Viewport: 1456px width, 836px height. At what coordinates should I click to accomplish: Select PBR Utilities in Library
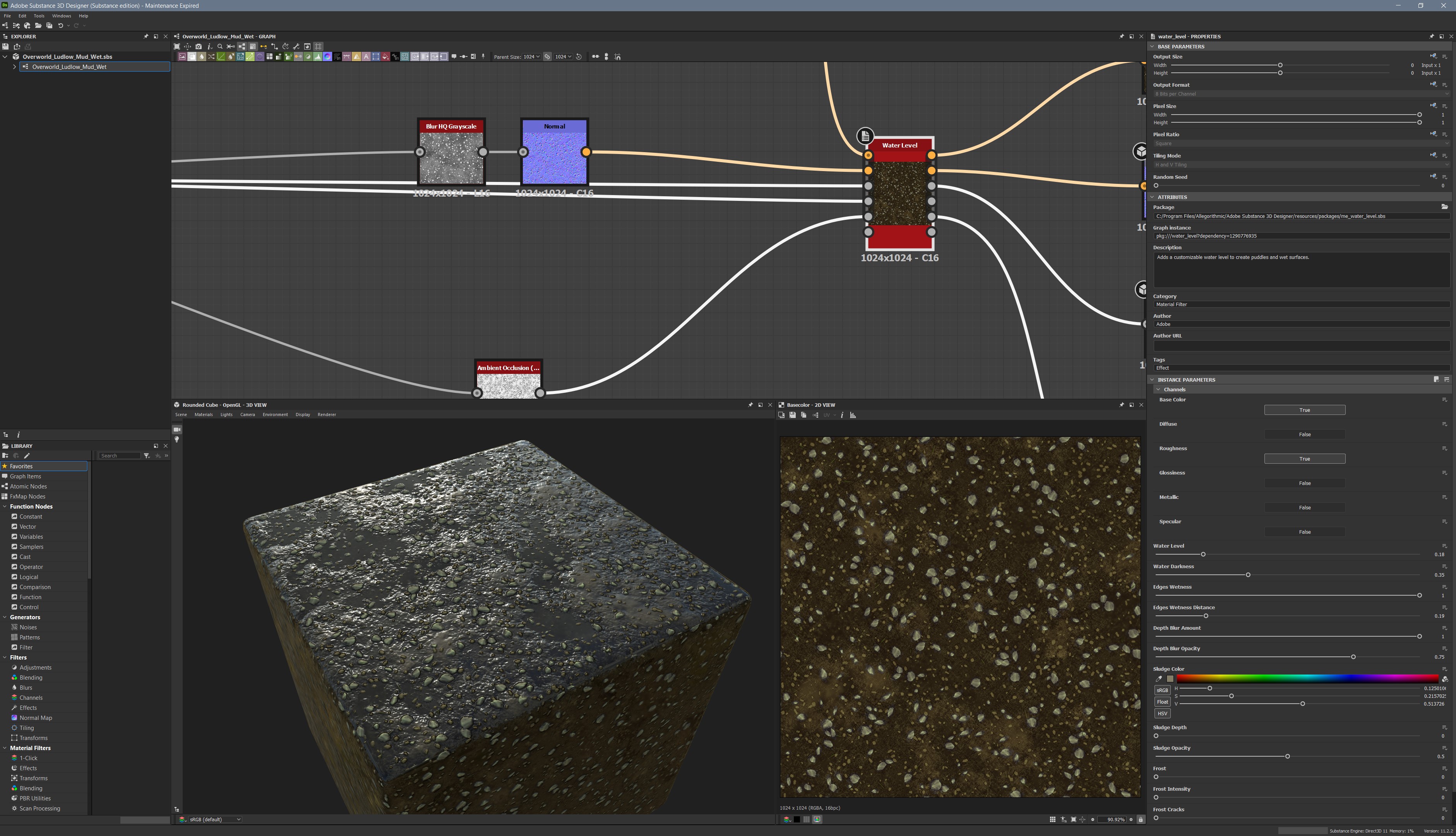click(35, 799)
